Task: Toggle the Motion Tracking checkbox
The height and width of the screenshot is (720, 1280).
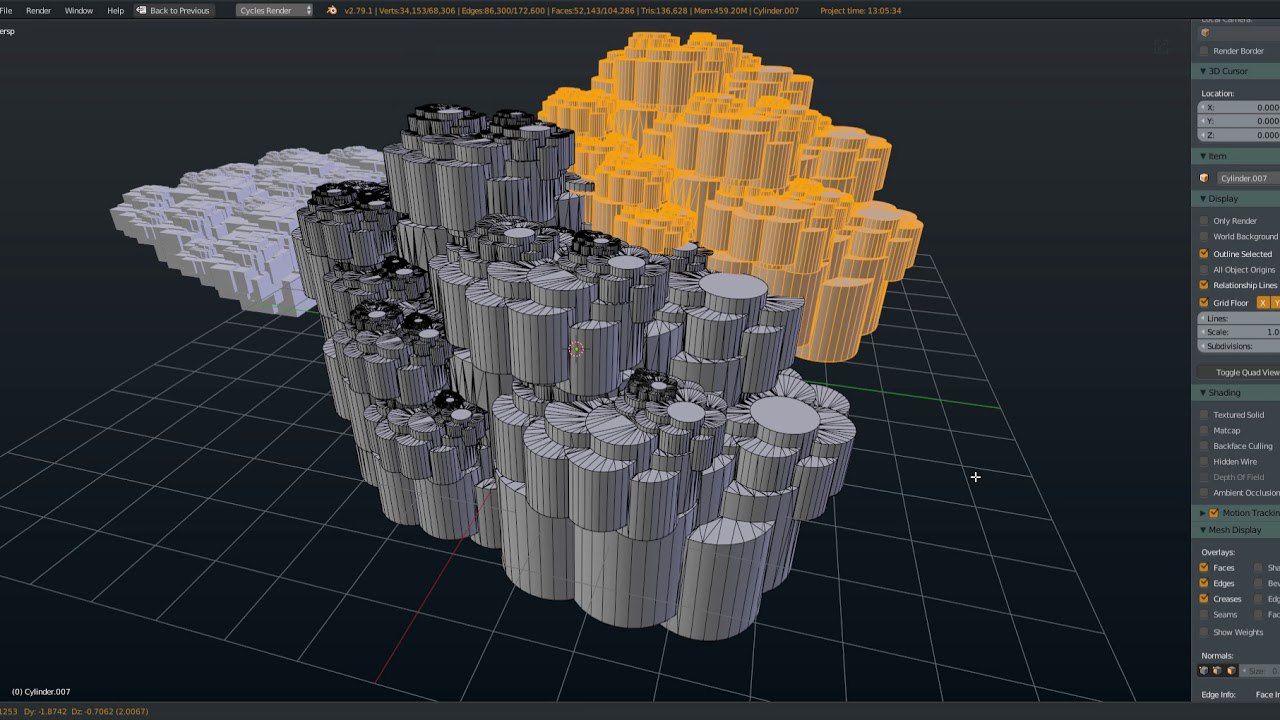Action: pyautogui.click(x=1214, y=513)
